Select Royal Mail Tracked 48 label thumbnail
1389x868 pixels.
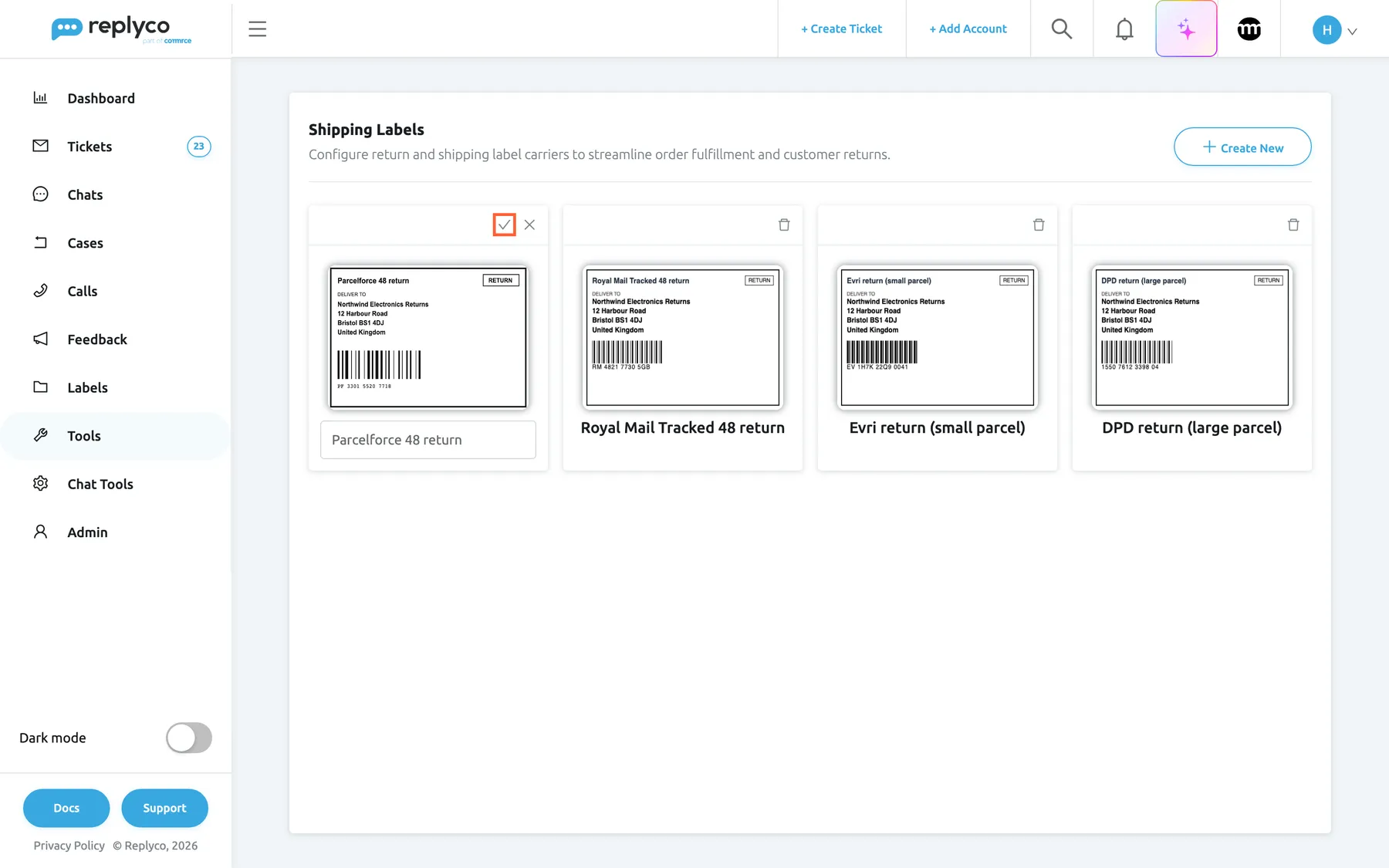(683, 337)
